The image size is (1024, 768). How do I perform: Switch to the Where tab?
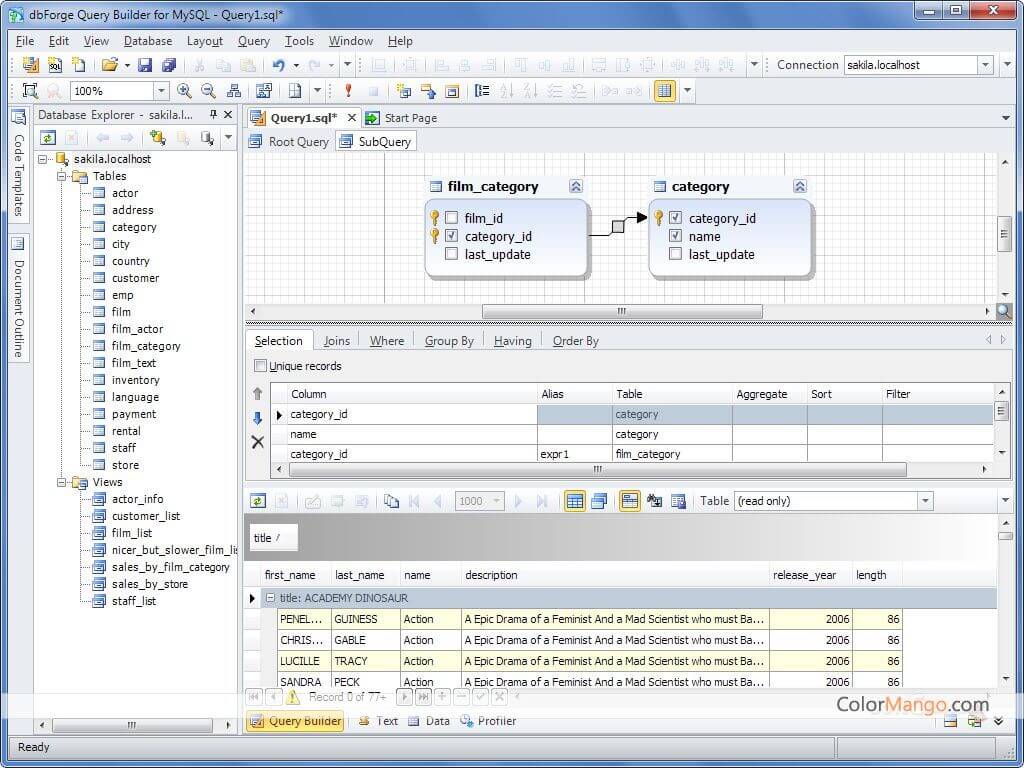[387, 340]
